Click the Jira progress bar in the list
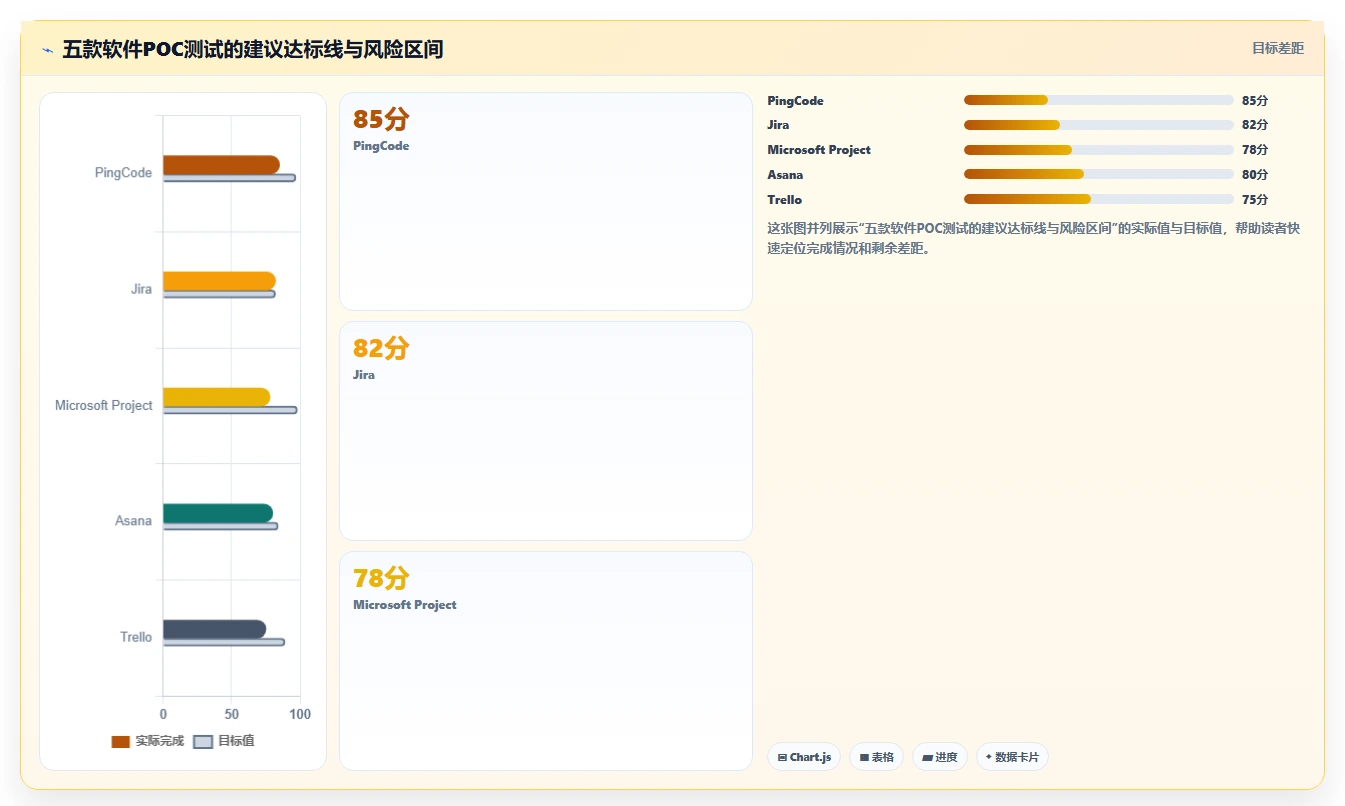1345x806 pixels. pos(1098,125)
